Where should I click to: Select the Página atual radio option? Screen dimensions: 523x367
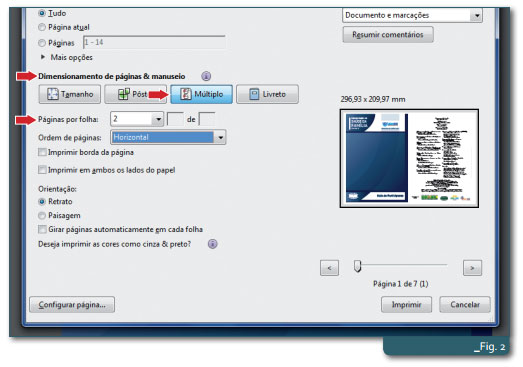42,27
